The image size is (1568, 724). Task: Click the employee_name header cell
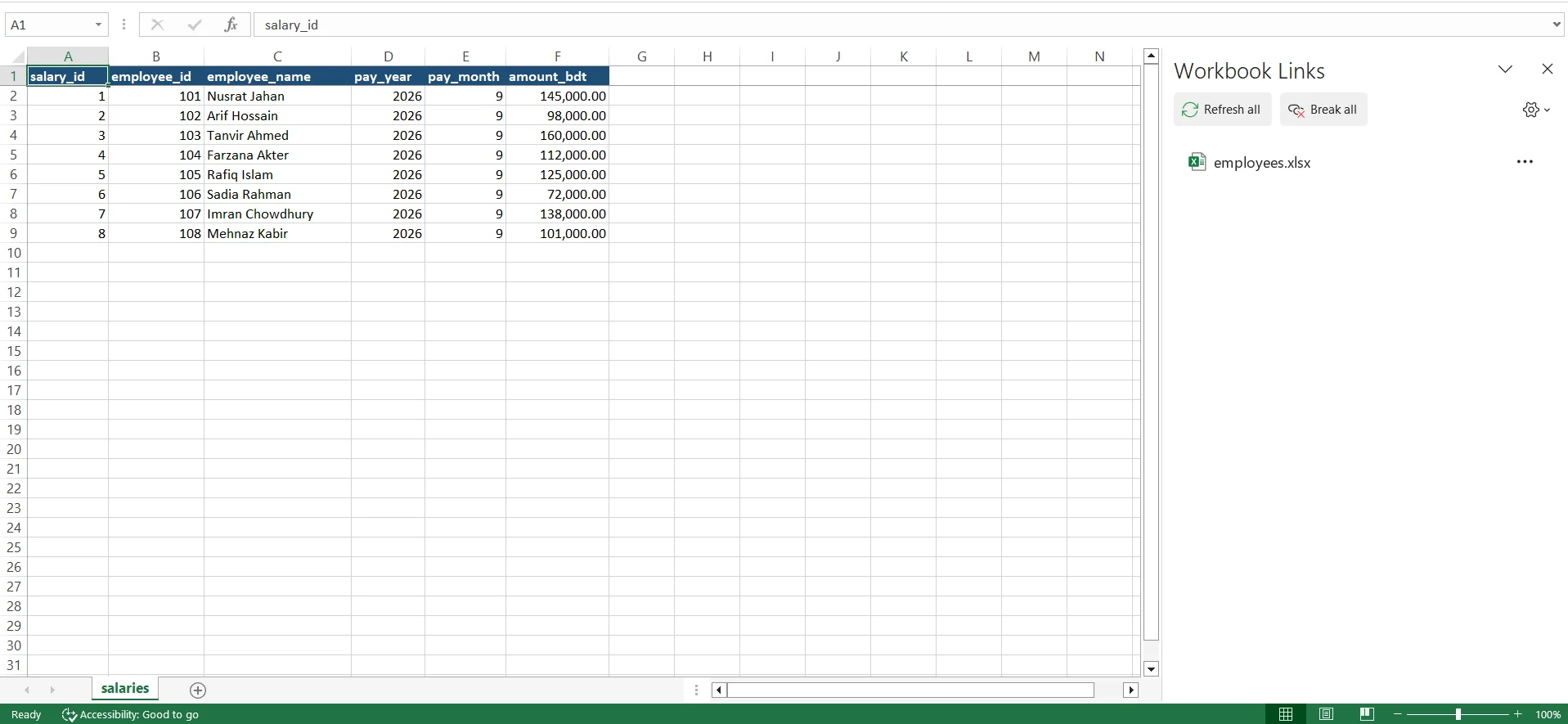tap(277, 76)
